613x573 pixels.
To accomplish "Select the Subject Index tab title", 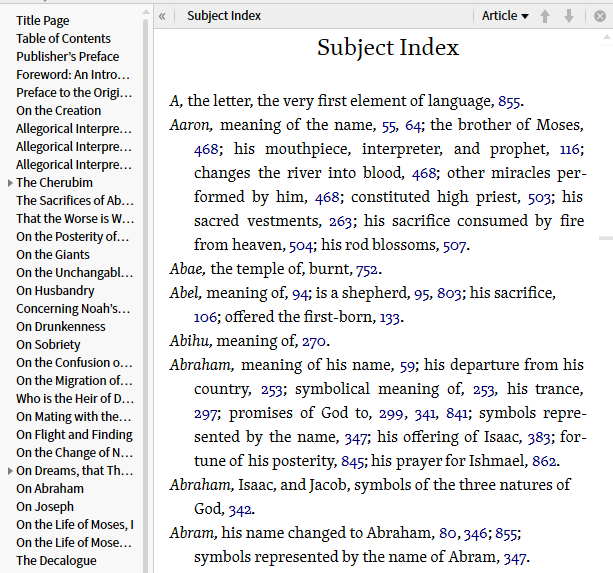I will point(224,16).
